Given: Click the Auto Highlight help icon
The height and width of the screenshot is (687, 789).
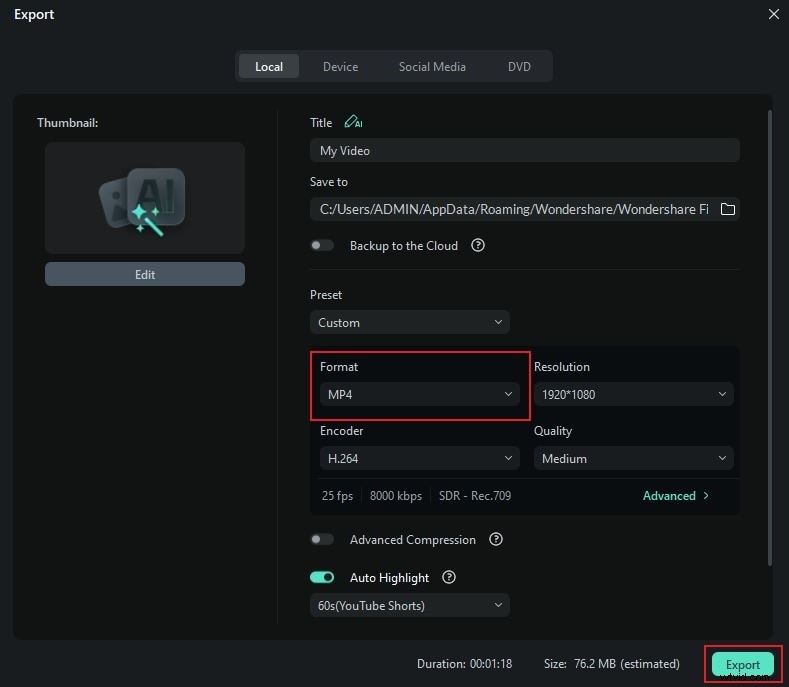Looking at the screenshot, I should click(449, 577).
